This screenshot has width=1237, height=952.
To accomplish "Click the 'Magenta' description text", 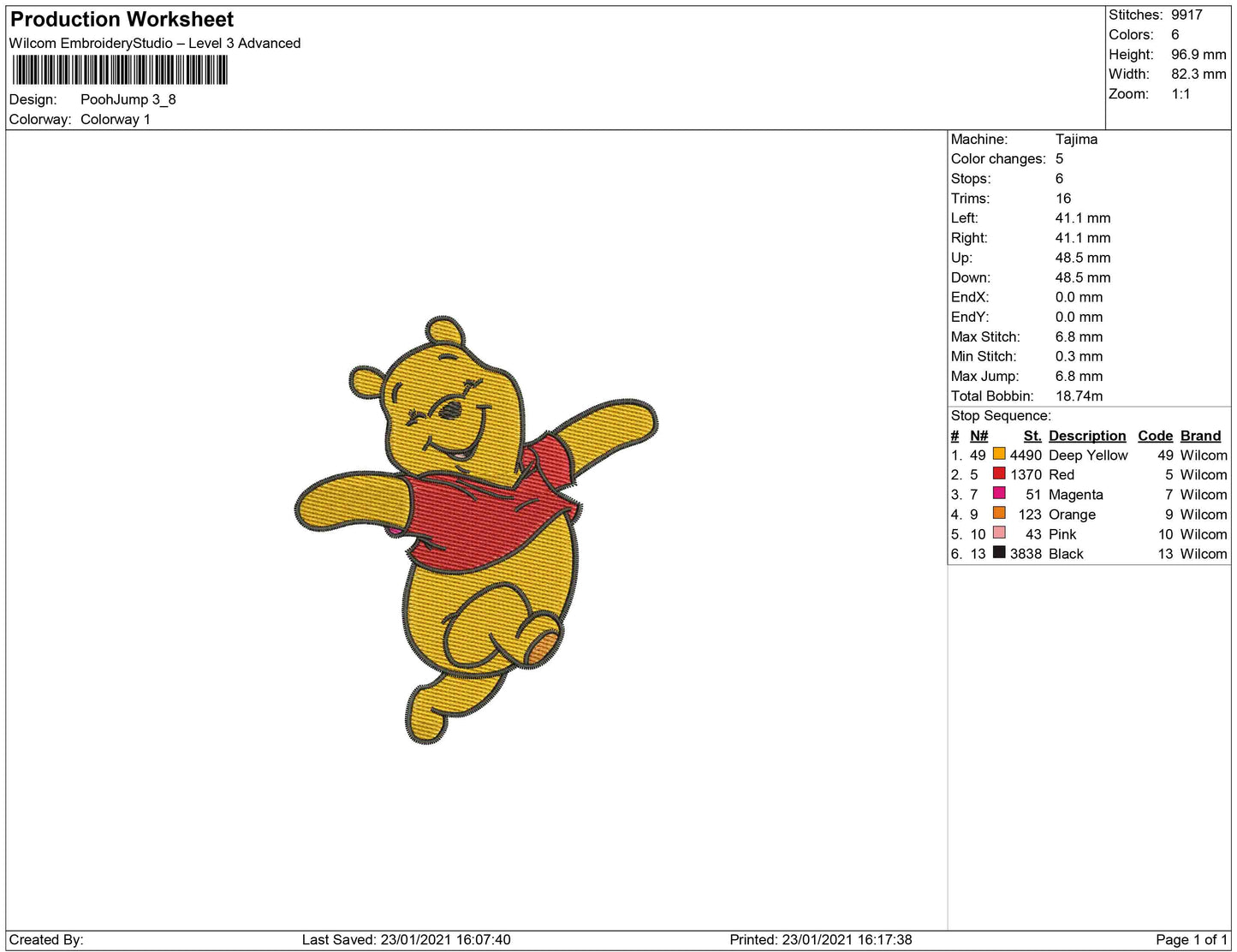I will (1075, 495).
